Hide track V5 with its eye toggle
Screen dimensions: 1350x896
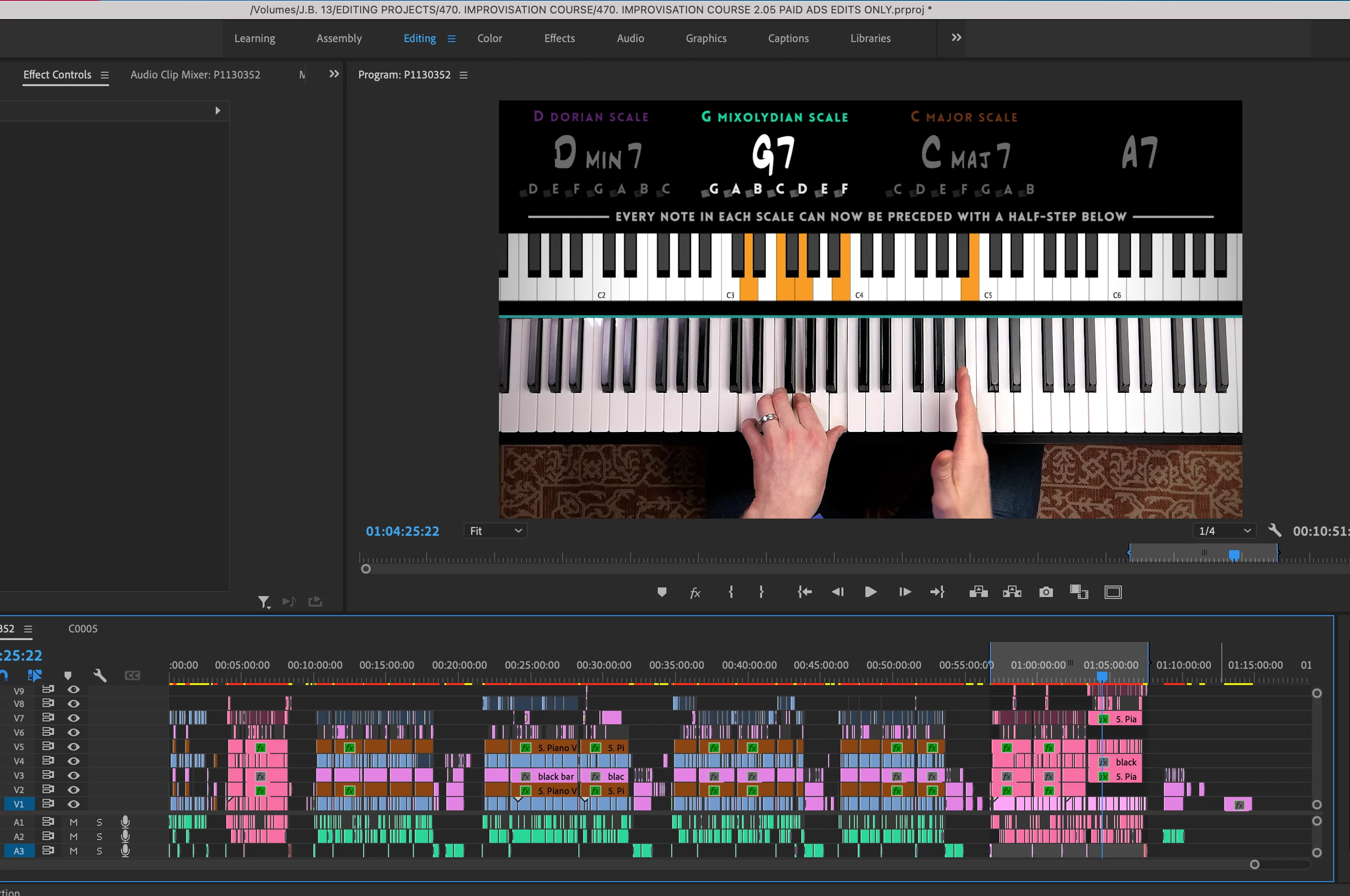[74, 746]
